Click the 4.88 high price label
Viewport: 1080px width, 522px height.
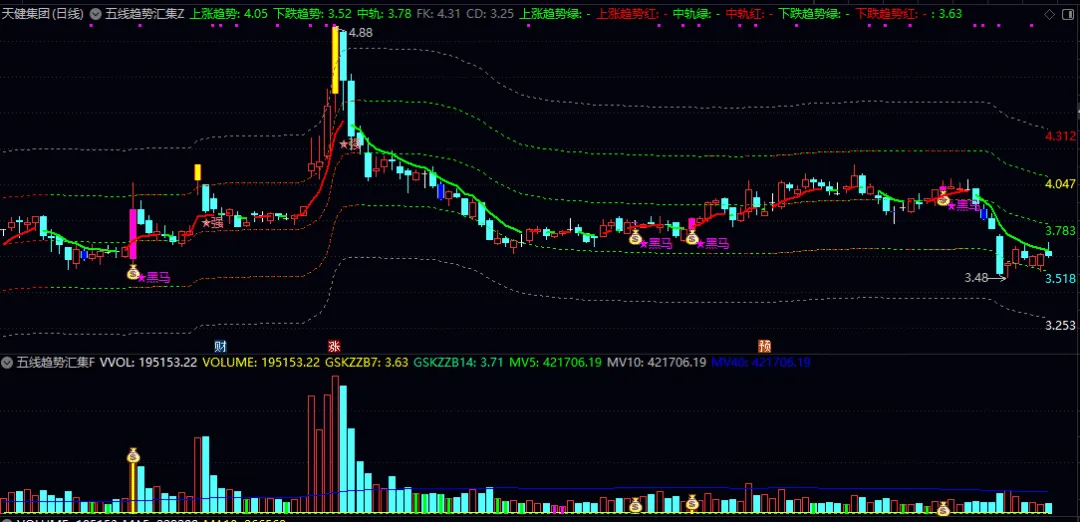coord(361,33)
